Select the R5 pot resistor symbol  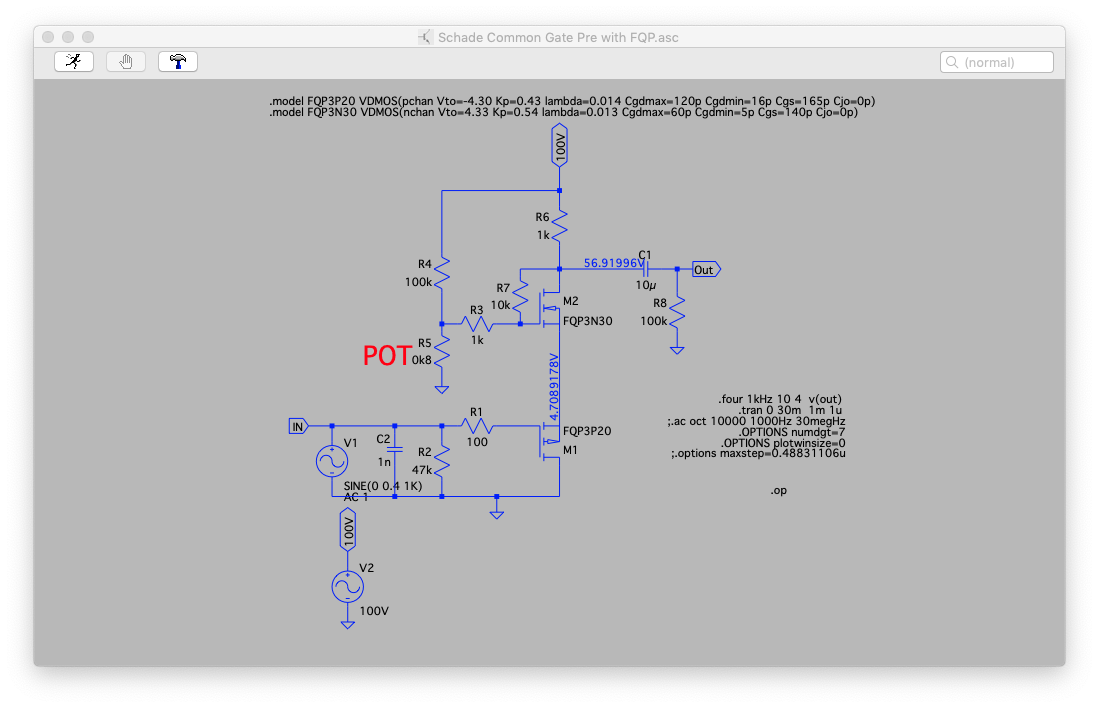click(442, 350)
